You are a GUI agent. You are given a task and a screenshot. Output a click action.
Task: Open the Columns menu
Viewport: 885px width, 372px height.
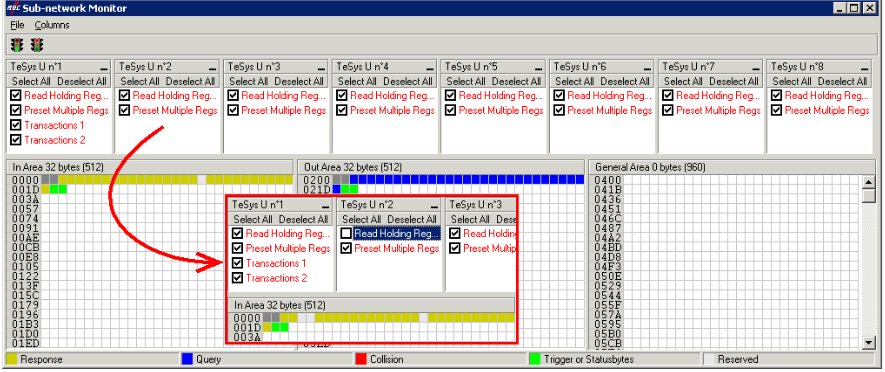[x=52, y=25]
